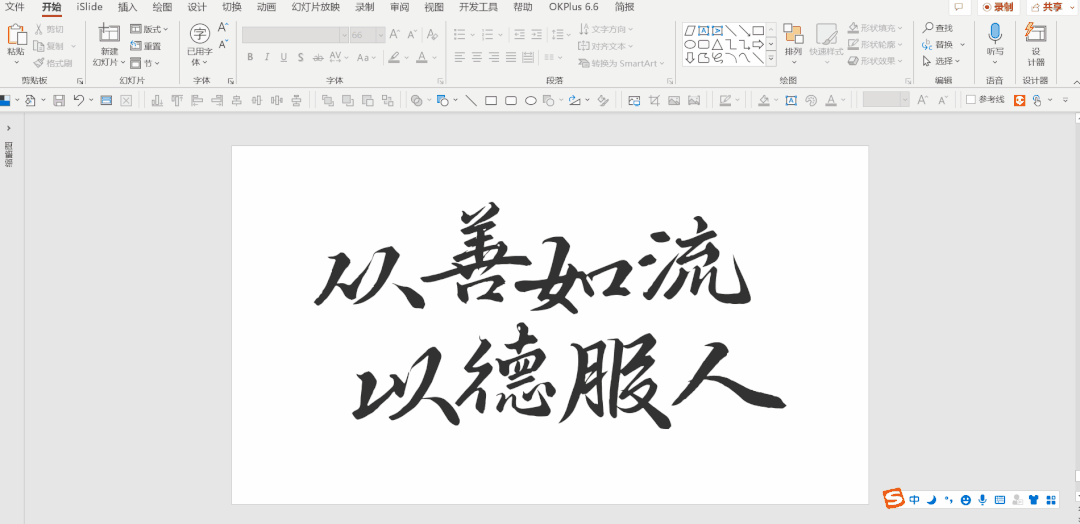Open the Sogou soft keyboard icon
The height and width of the screenshot is (524, 1080).
[999, 500]
